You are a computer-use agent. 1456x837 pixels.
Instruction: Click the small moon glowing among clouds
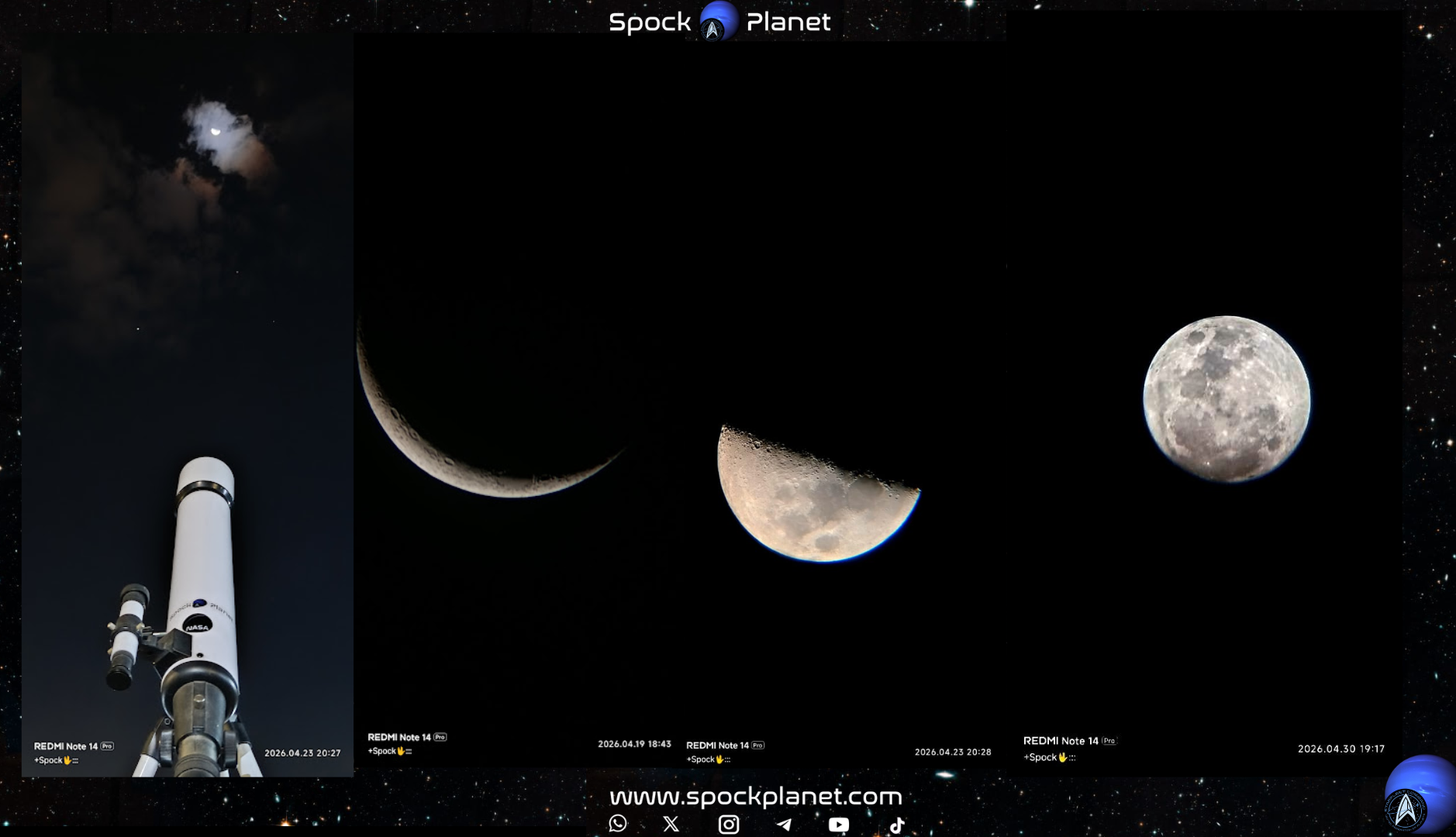pos(216,131)
